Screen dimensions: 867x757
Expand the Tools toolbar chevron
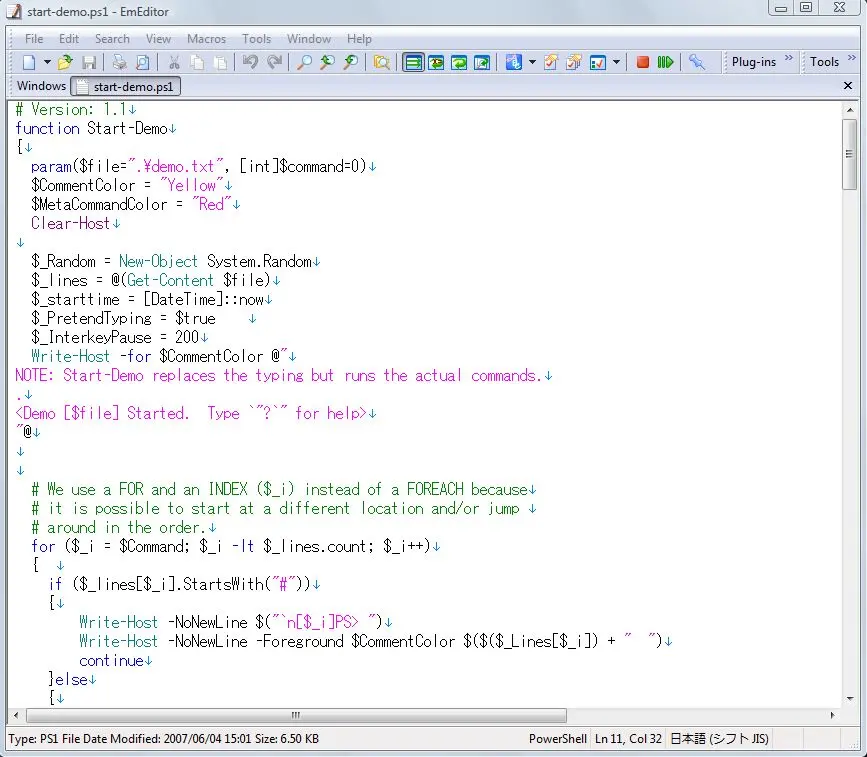click(x=850, y=60)
